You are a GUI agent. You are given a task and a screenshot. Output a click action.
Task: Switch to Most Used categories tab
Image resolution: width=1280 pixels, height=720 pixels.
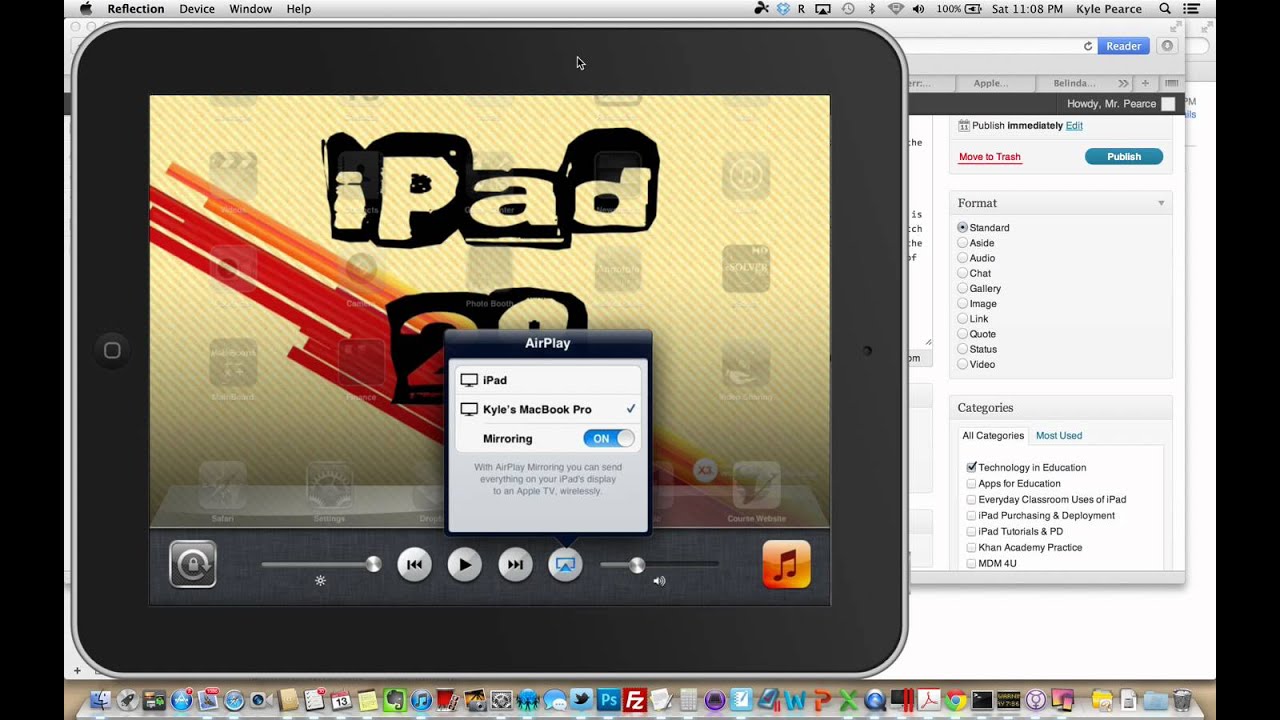1059,436
